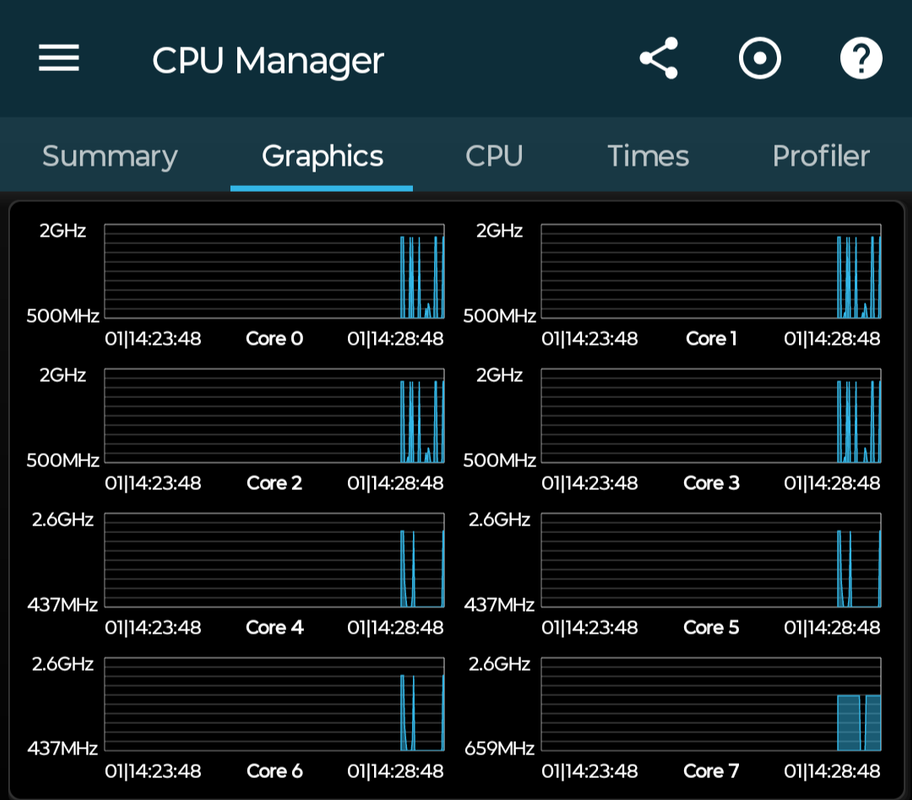Switch to the Profiler tab

pos(820,156)
